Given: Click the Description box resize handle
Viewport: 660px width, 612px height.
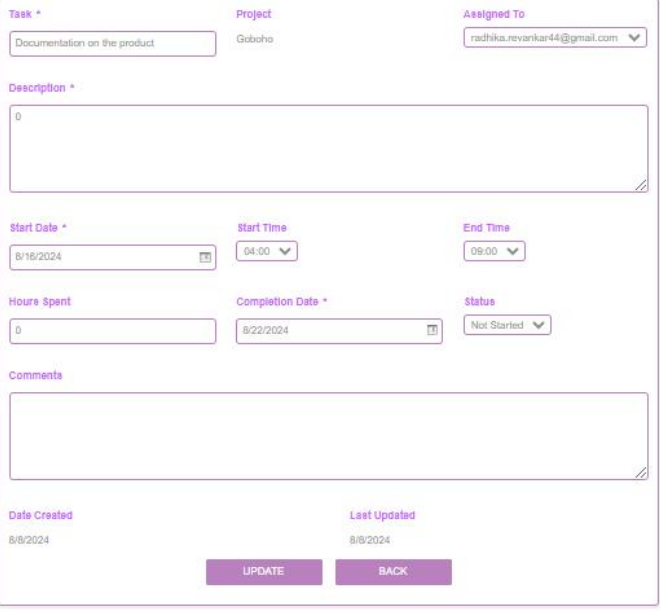Looking at the screenshot, I should point(641,185).
